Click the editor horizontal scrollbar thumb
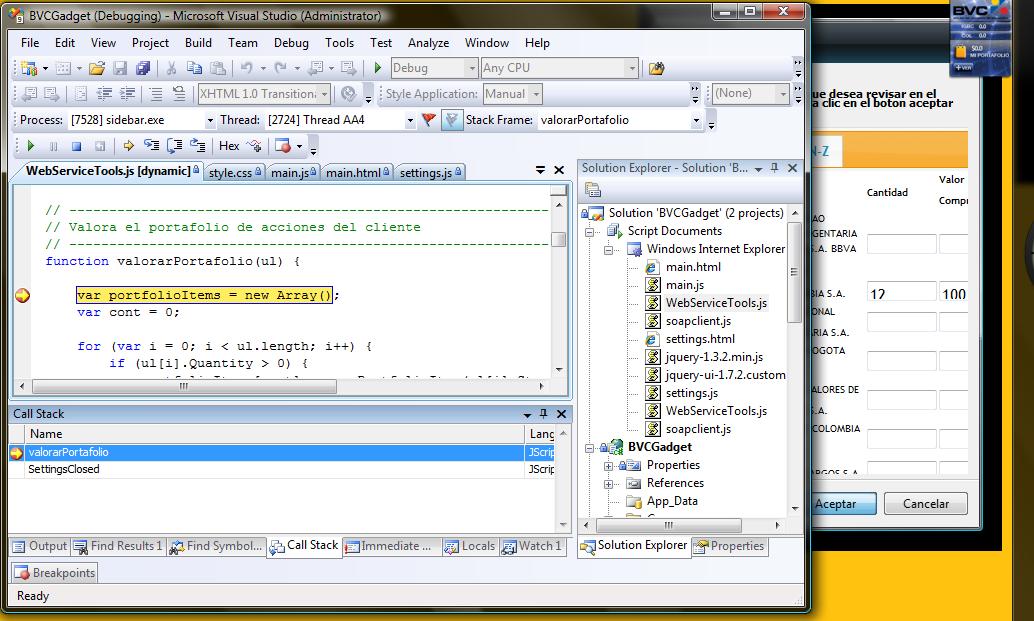Screen dimensions: 1034x621 184,387
